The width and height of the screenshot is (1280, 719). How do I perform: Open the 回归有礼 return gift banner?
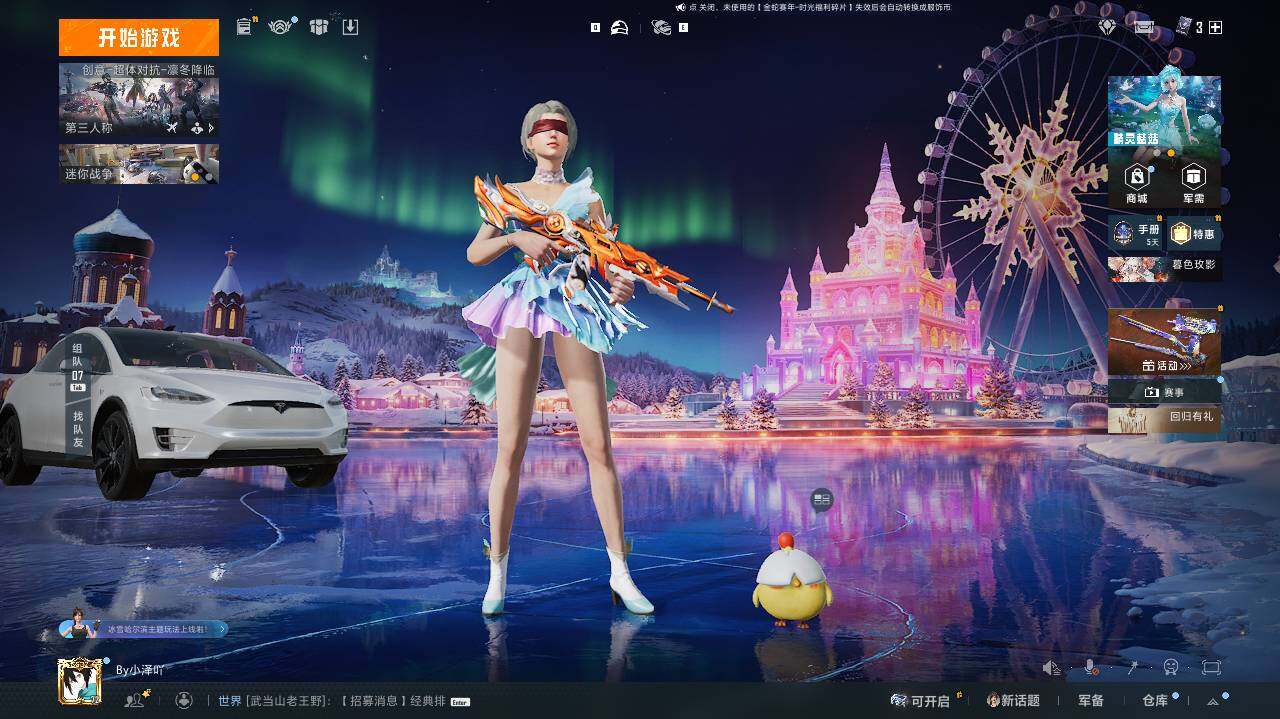(x=1164, y=418)
